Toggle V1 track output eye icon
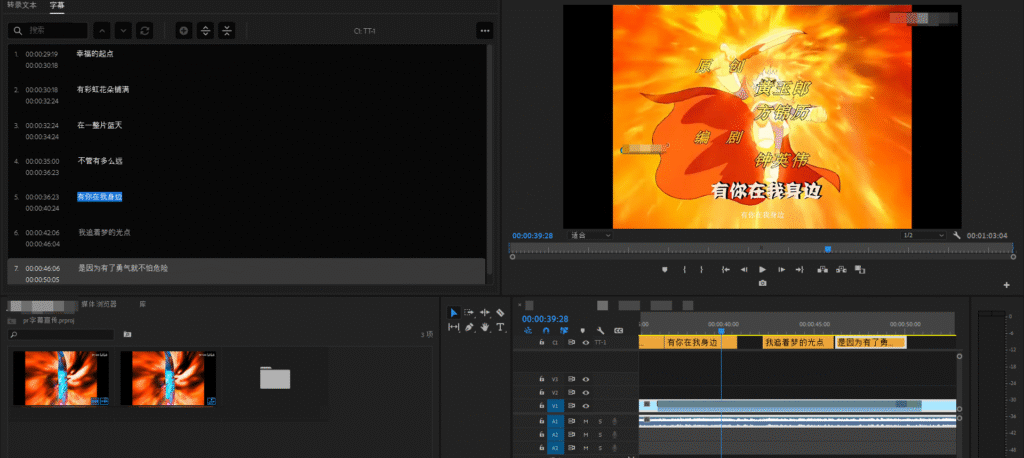The width and height of the screenshot is (1024, 458). [x=586, y=406]
